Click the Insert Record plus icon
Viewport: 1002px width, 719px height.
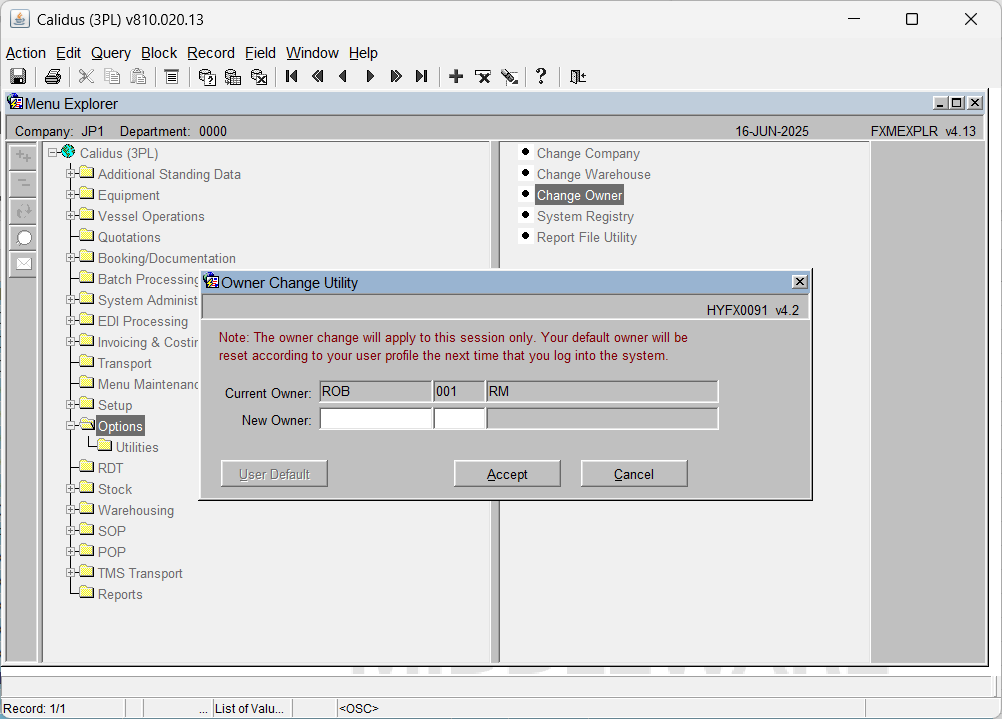456,77
